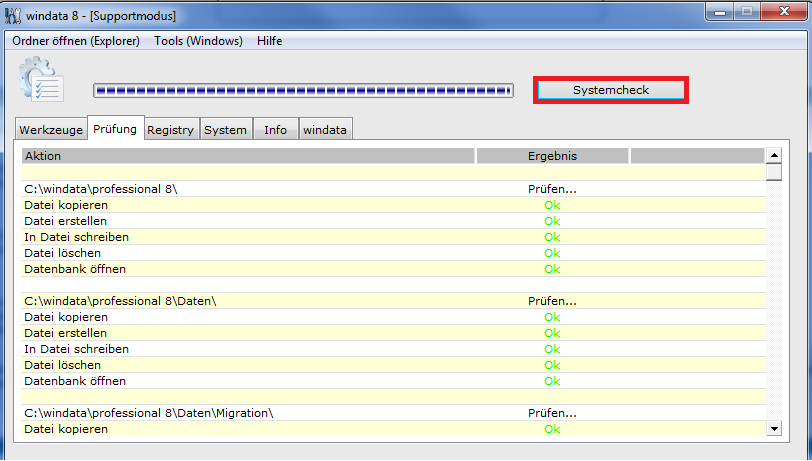
Task: Switch to the Werkzeuge tab
Action: coord(51,130)
